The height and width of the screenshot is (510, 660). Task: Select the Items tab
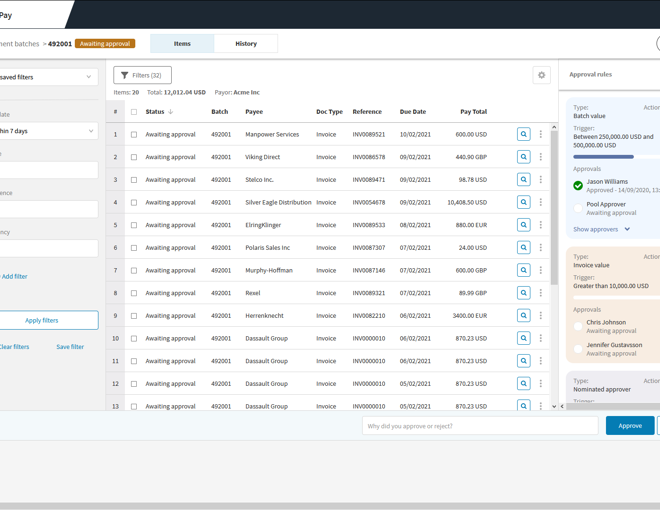[x=182, y=43]
